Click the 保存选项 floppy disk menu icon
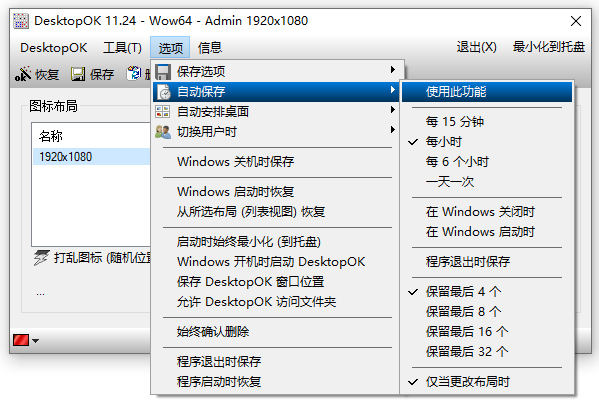The width and height of the screenshot is (599, 400). (163, 71)
